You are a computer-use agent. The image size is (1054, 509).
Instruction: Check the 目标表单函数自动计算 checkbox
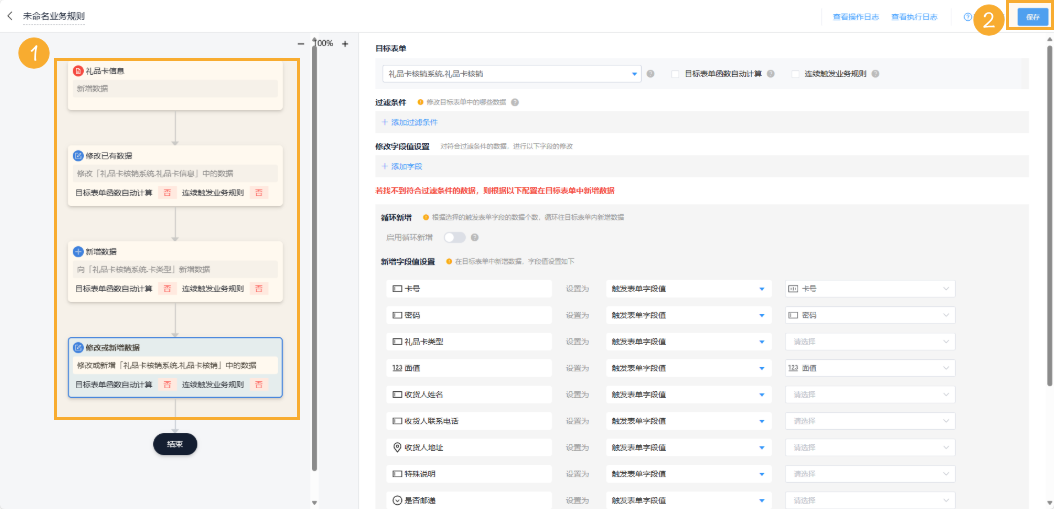coord(675,74)
